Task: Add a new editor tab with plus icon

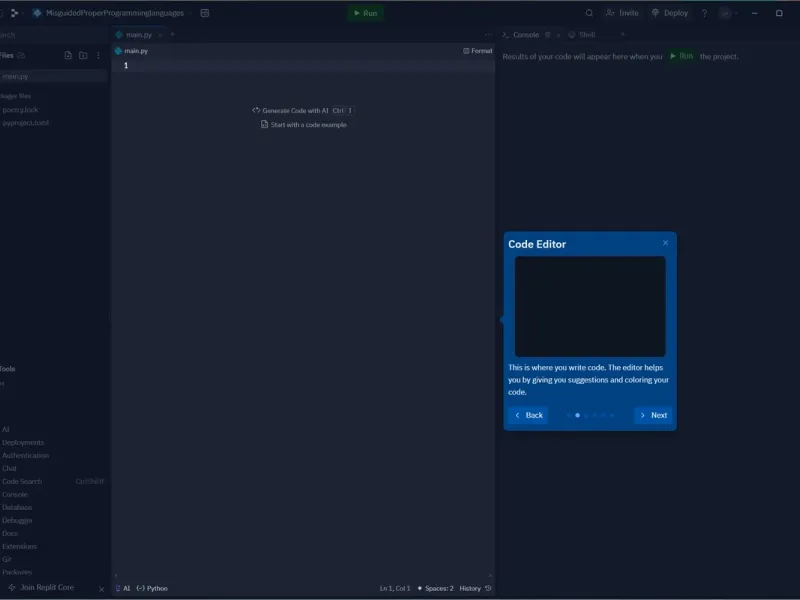Action: pos(172,35)
